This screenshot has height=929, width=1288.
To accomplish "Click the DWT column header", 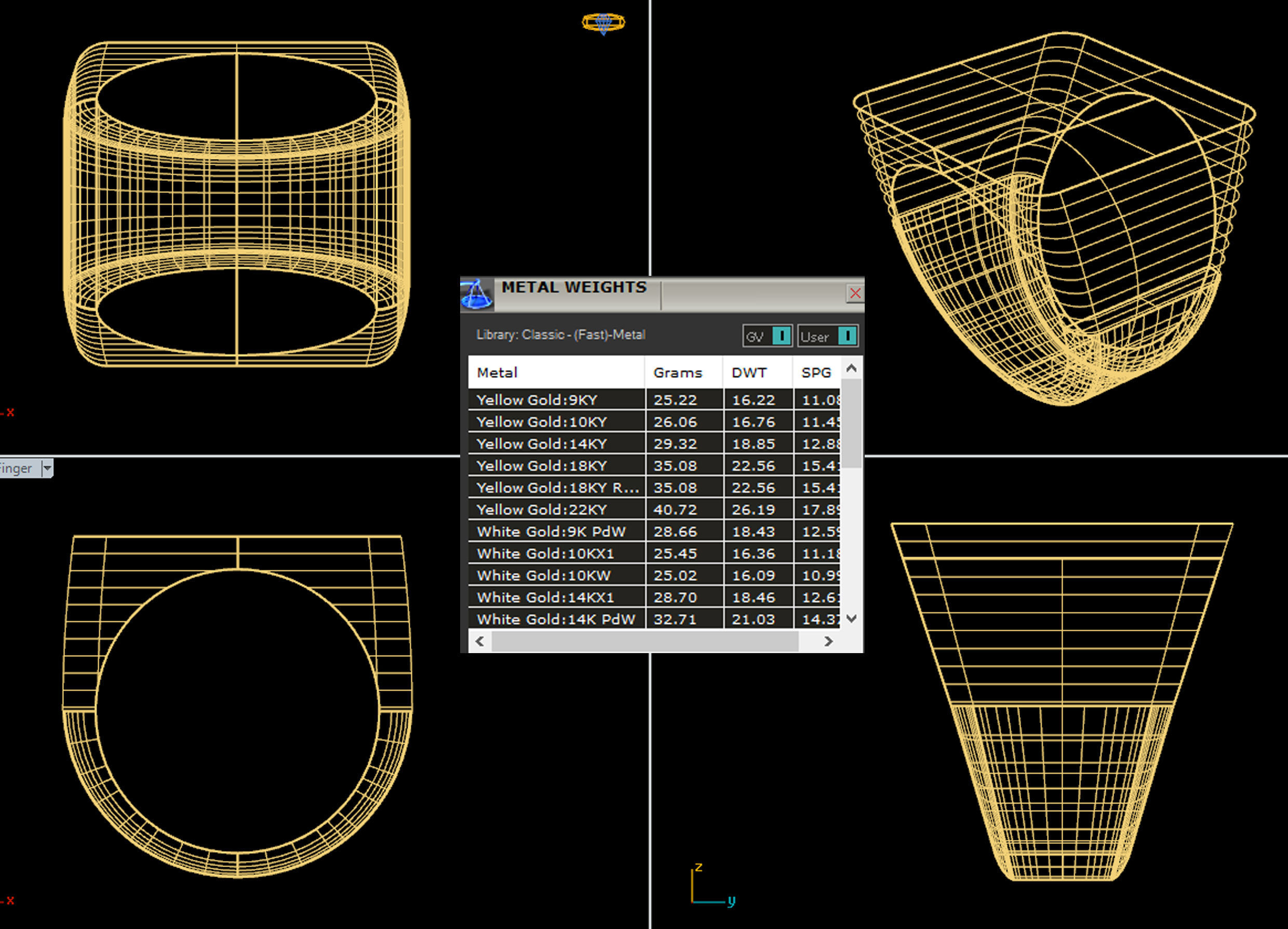I will (x=758, y=373).
